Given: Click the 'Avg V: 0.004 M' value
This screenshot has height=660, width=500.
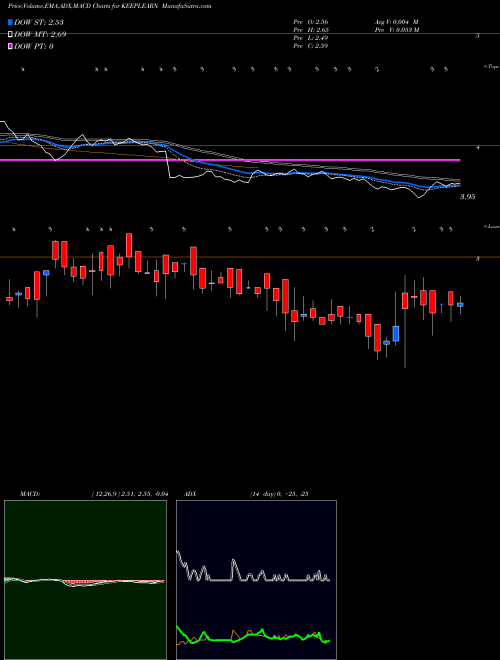Looking at the screenshot, I should [396, 22].
